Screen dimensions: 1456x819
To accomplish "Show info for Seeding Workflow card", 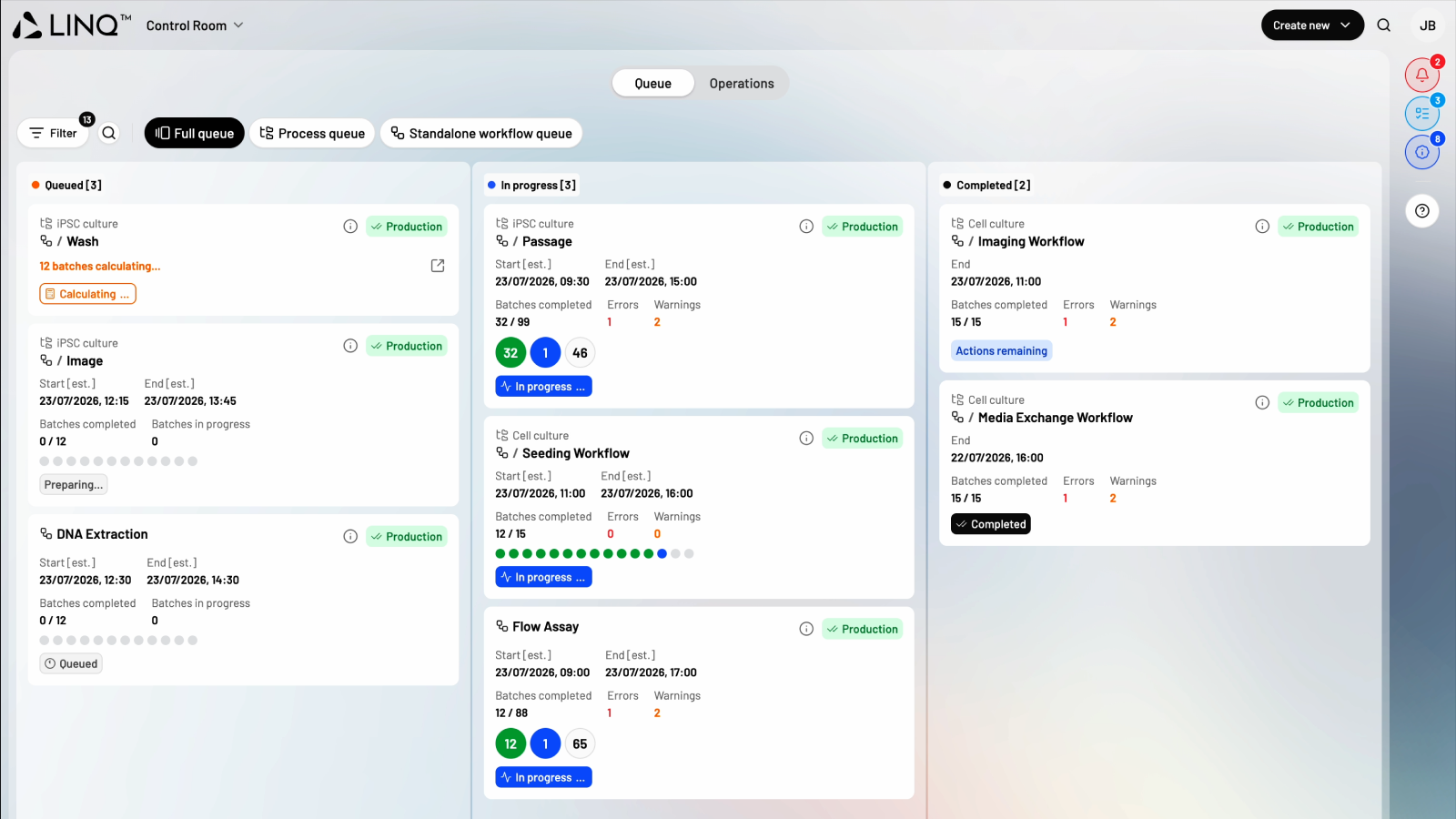I will click(x=806, y=439).
